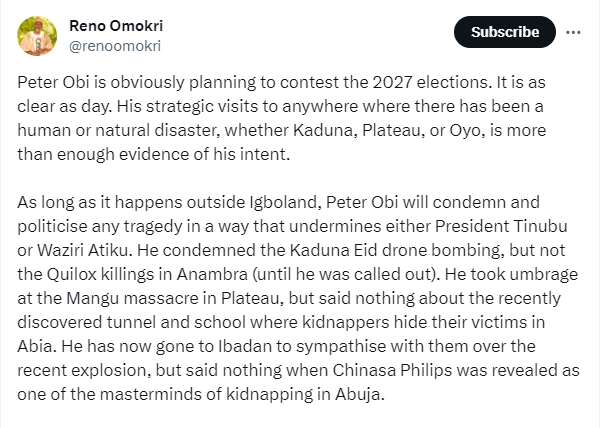Click the word "Abia" in the tweet text
The height and width of the screenshot is (428, 603).
[x=36, y=346]
